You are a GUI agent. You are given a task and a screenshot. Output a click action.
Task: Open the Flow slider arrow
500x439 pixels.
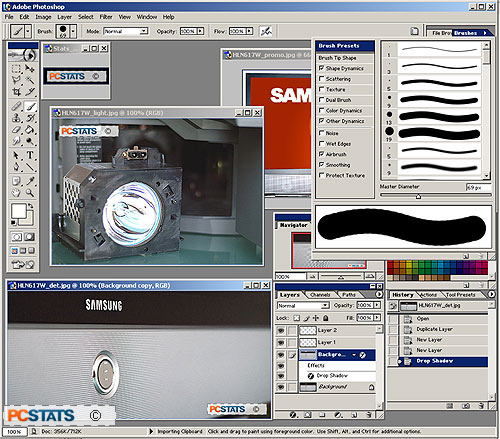coord(249,31)
